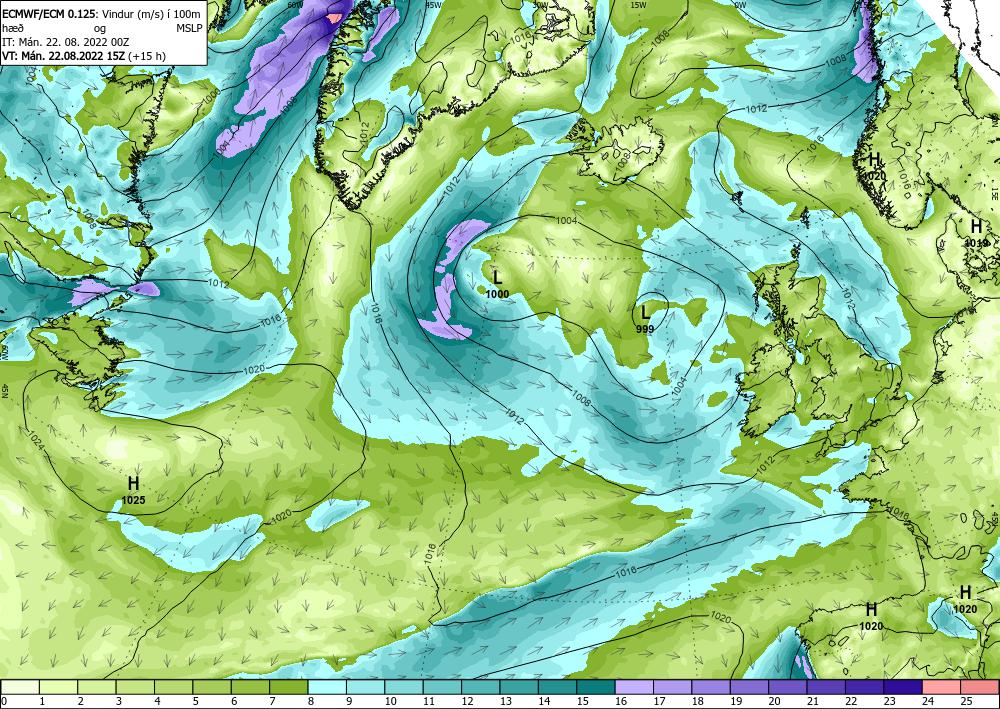Click the '23' label on the wind scale
The image size is (1000, 709).
pyautogui.click(x=890, y=702)
